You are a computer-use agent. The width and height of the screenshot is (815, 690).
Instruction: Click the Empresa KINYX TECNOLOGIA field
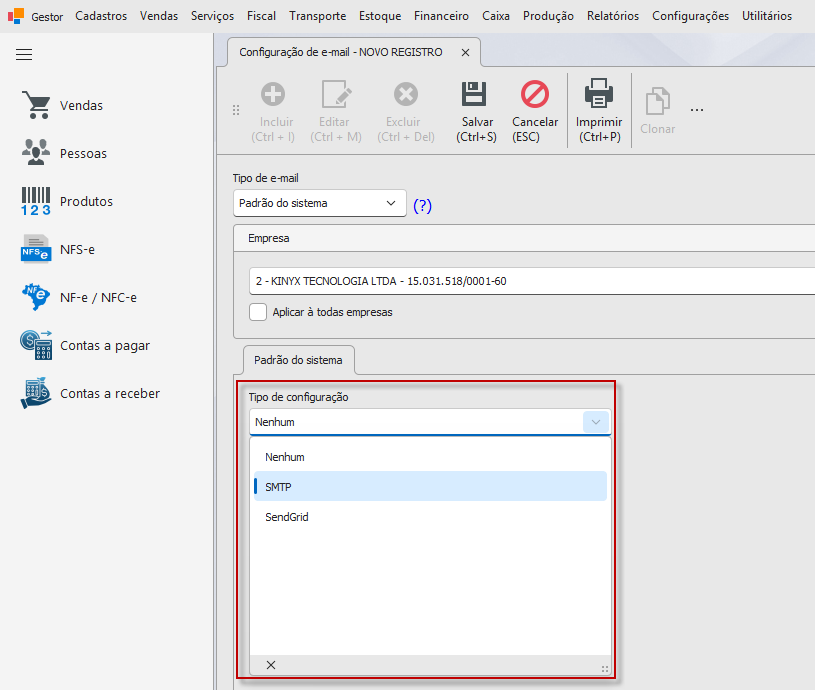(532, 281)
